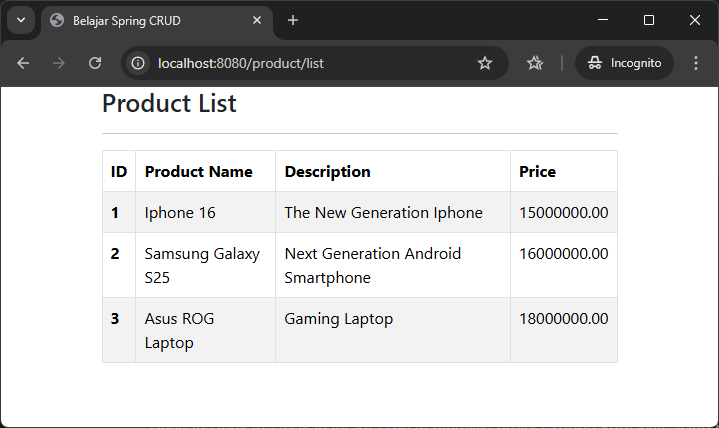Click the 18000000.00 price cell
719x428 pixels.
[x=563, y=319]
